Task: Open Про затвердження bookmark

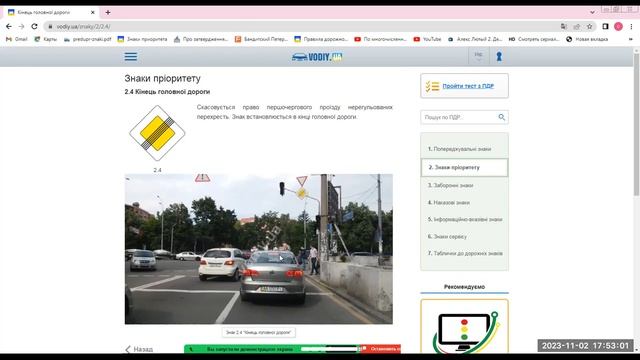Action: point(201,39)
